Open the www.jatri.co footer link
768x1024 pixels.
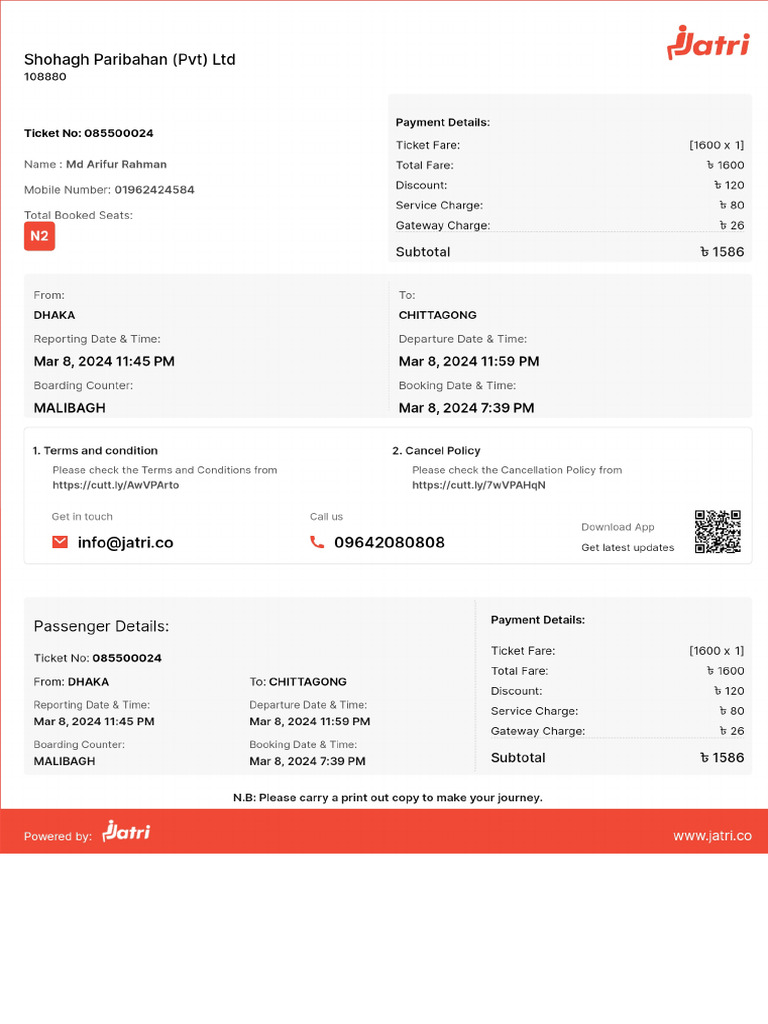[712, 836]
